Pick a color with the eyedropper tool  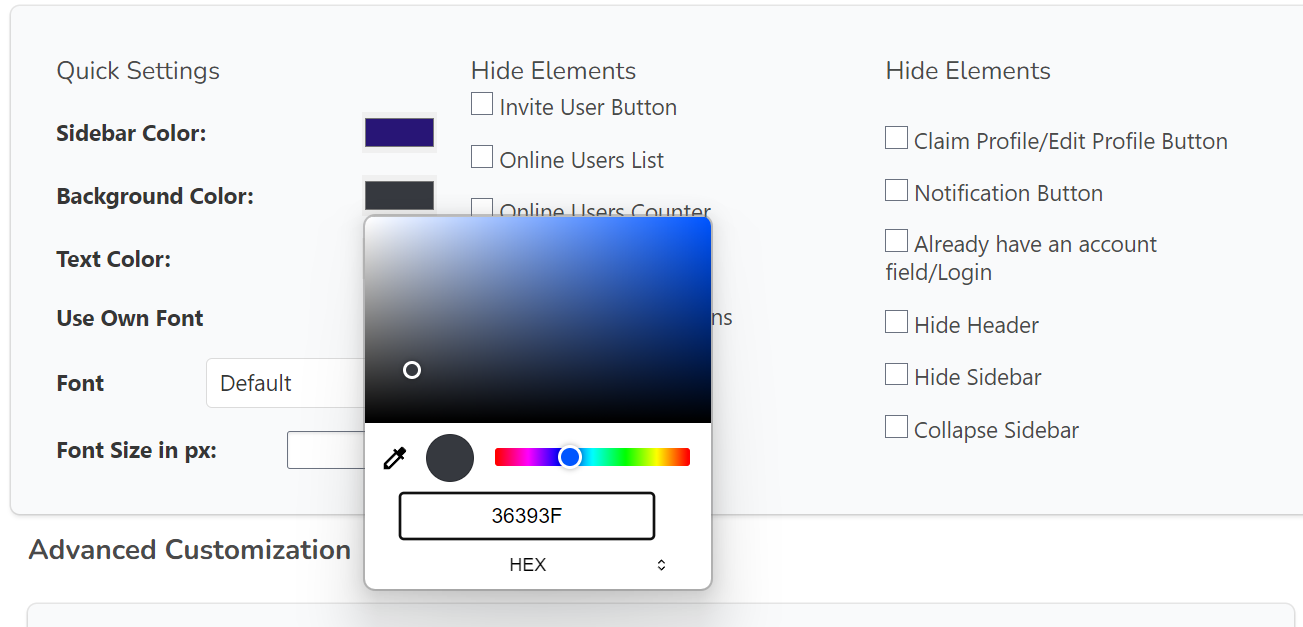pos(395,459)
